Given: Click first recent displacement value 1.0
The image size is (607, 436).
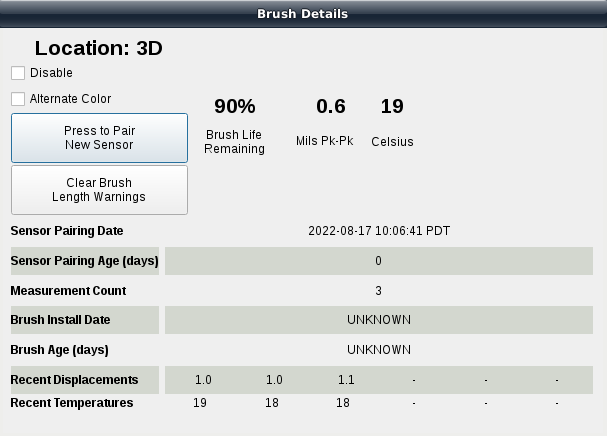Looking at the screenshot, I should click(x=203, y=380).
